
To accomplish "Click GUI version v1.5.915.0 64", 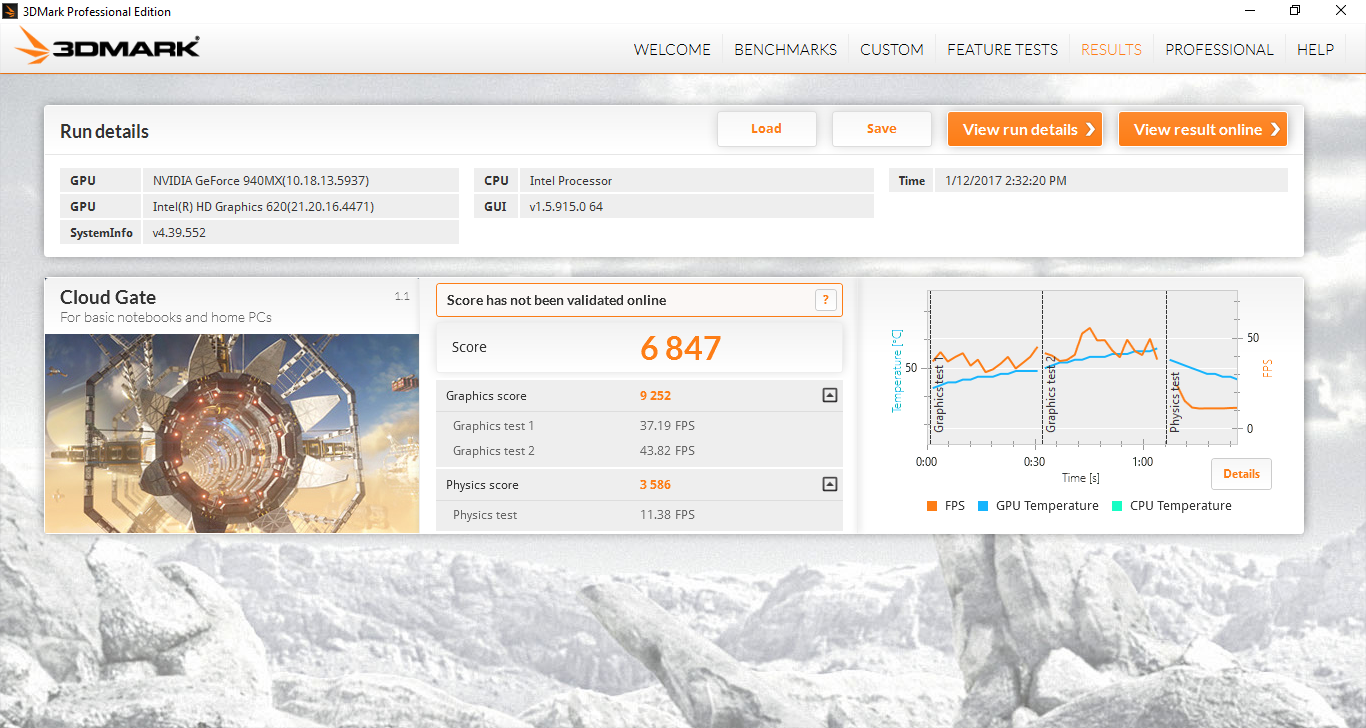I will click(x=697, y=207).
